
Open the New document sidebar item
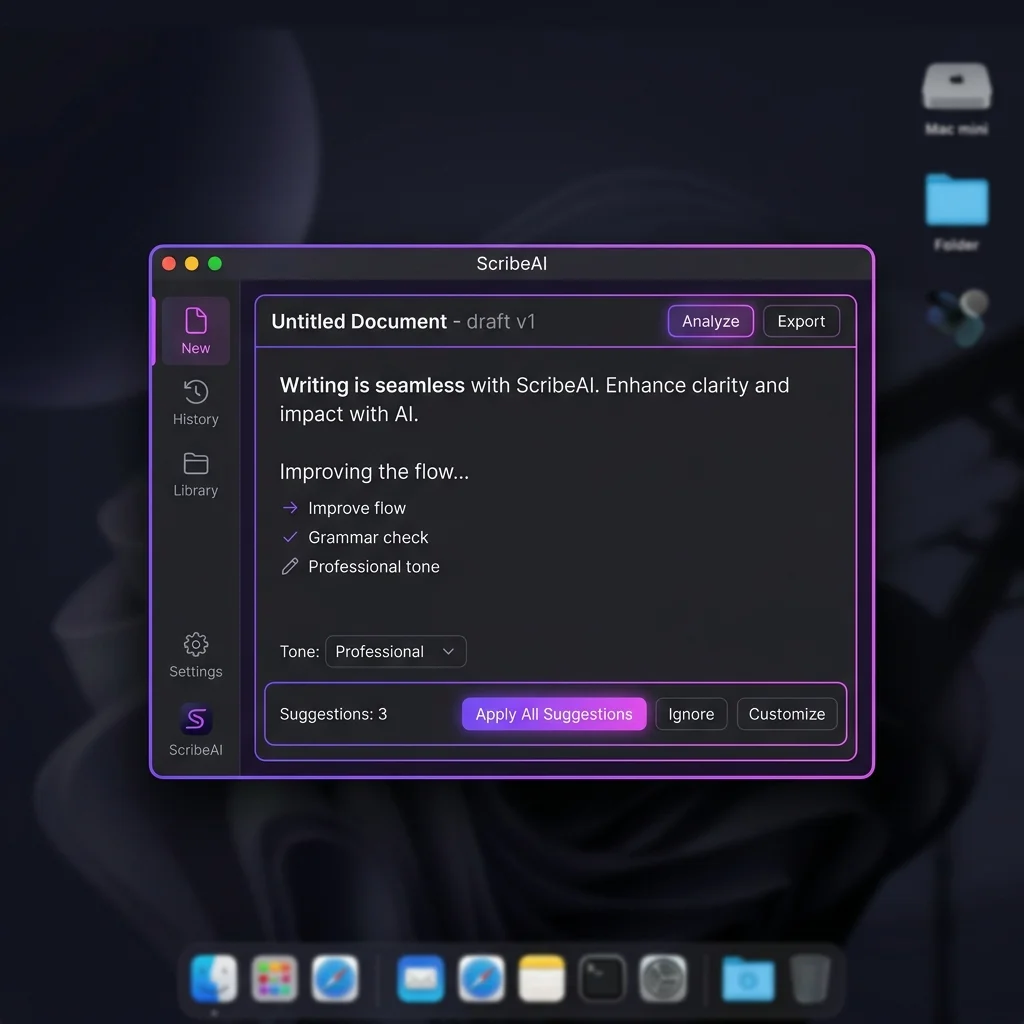pos(195,330)
